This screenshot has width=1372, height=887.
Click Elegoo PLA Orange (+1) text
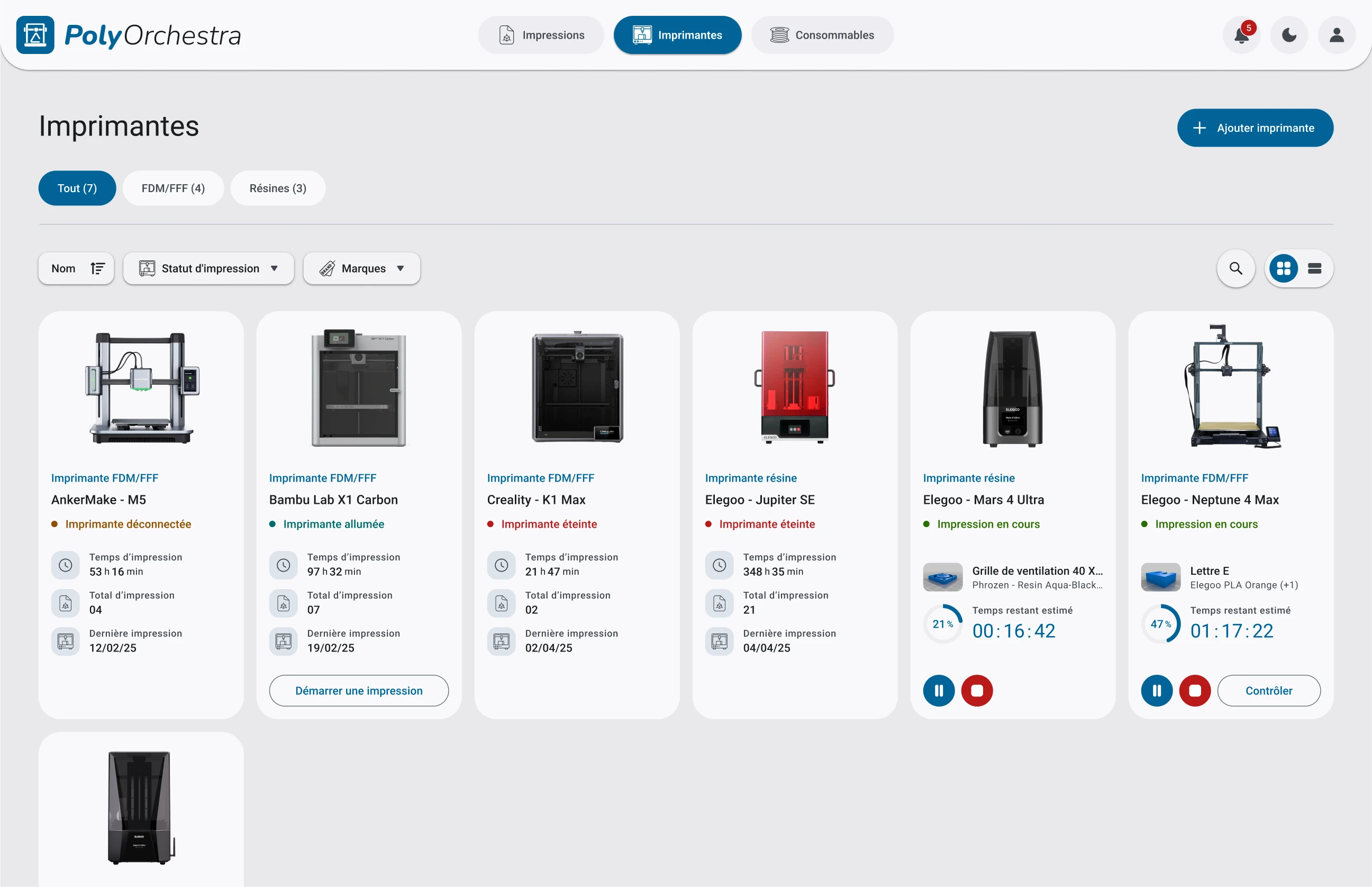pos(1243,585)
